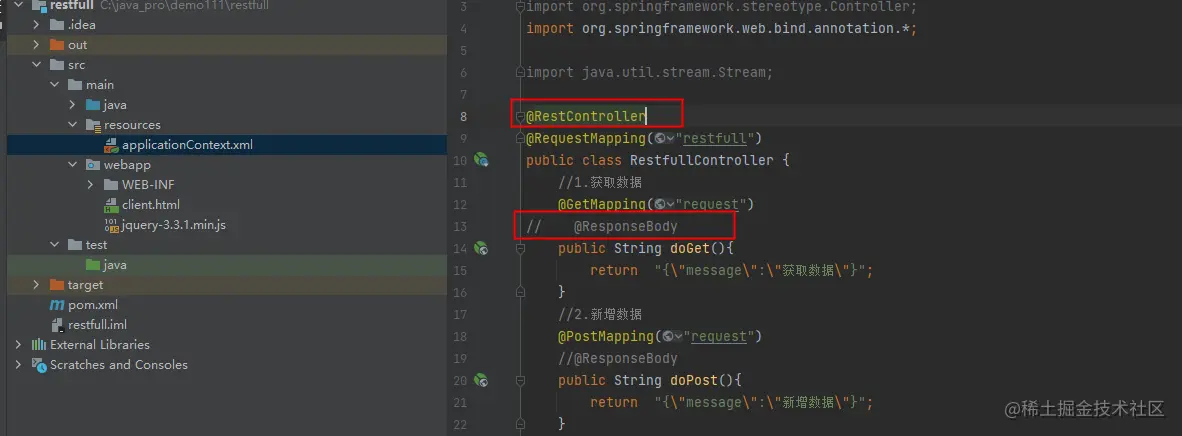The width and height of the screenshot is (1182, 436).
Task: Click the HTML file icon of client.html
Action: click(111, 204)
